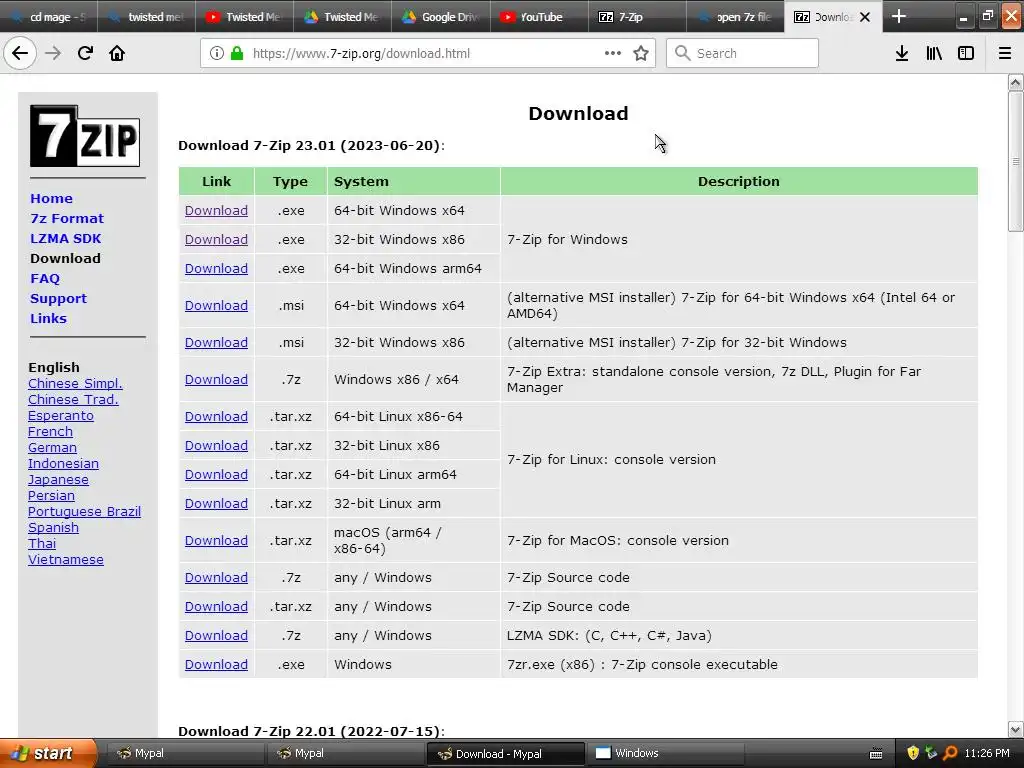Close the current Download tab

[865, 17]
